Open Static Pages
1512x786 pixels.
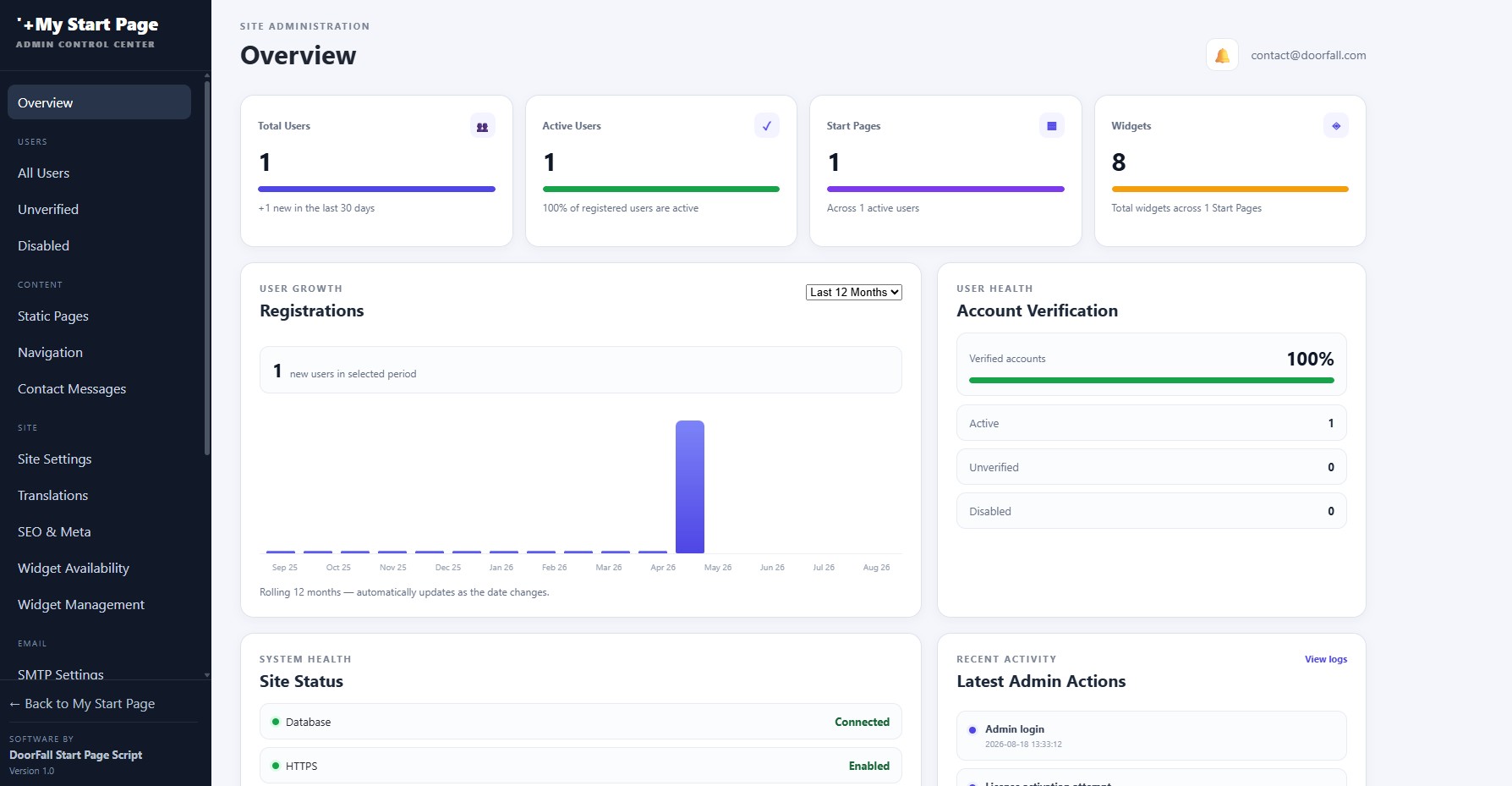pyautogui.click(x=99, y=316)
